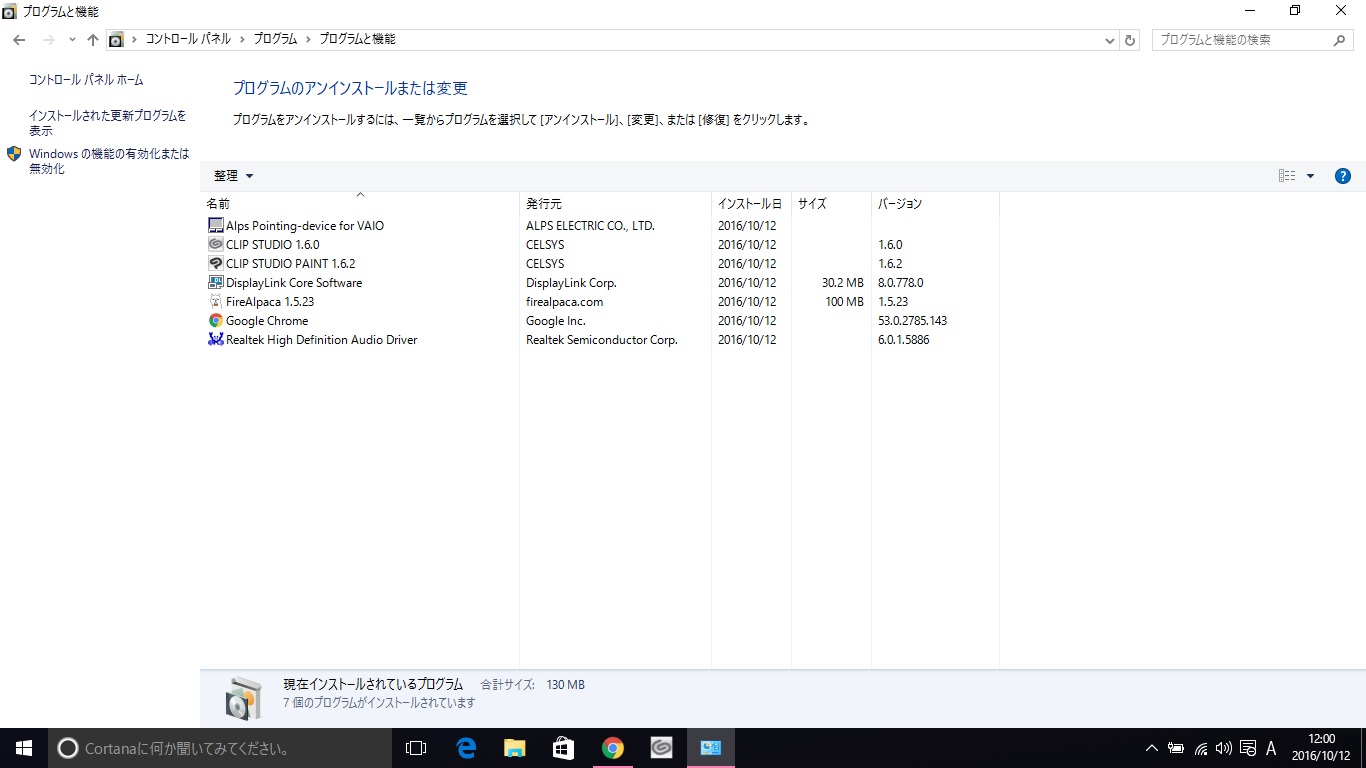Open Windows の機能の有効化または無効化 link
The image size is (1366, 768).
coord(109,161)
